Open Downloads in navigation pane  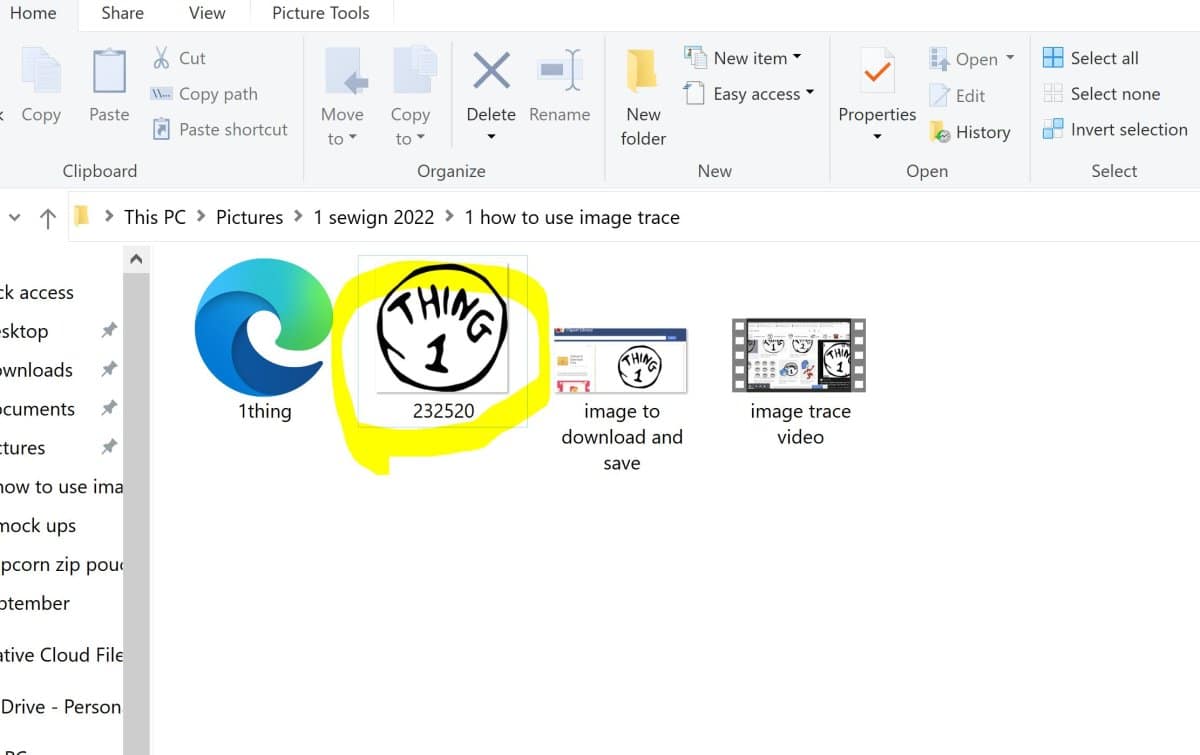coord(36,371)
